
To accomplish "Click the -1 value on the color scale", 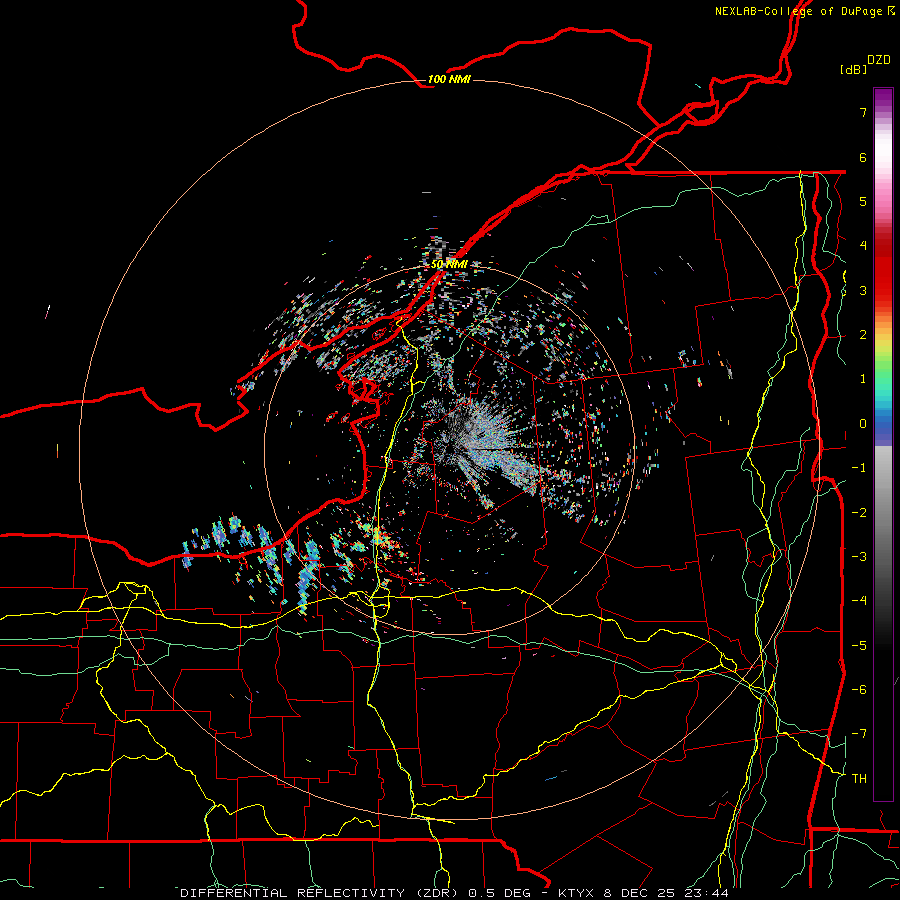I will (x=859, y=468).
